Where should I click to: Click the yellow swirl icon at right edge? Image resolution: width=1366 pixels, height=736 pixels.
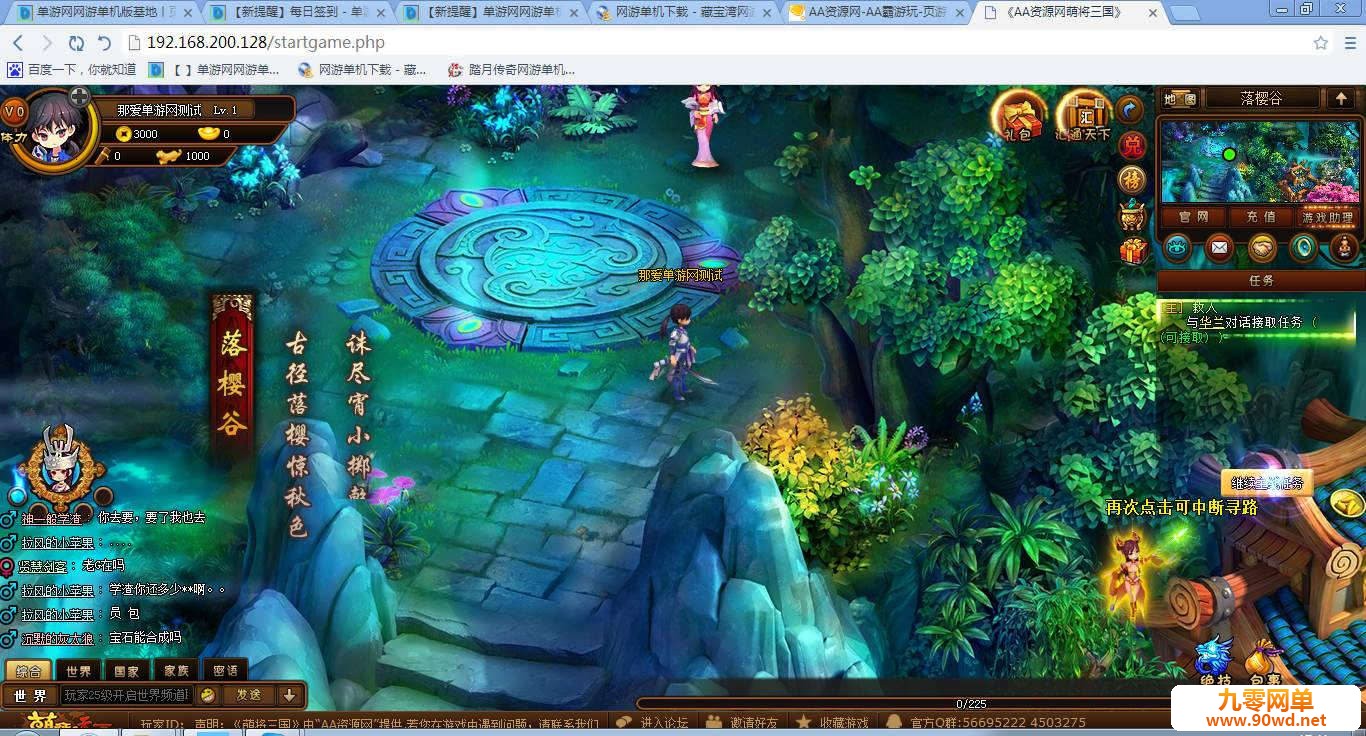[x=1347, y=504]
